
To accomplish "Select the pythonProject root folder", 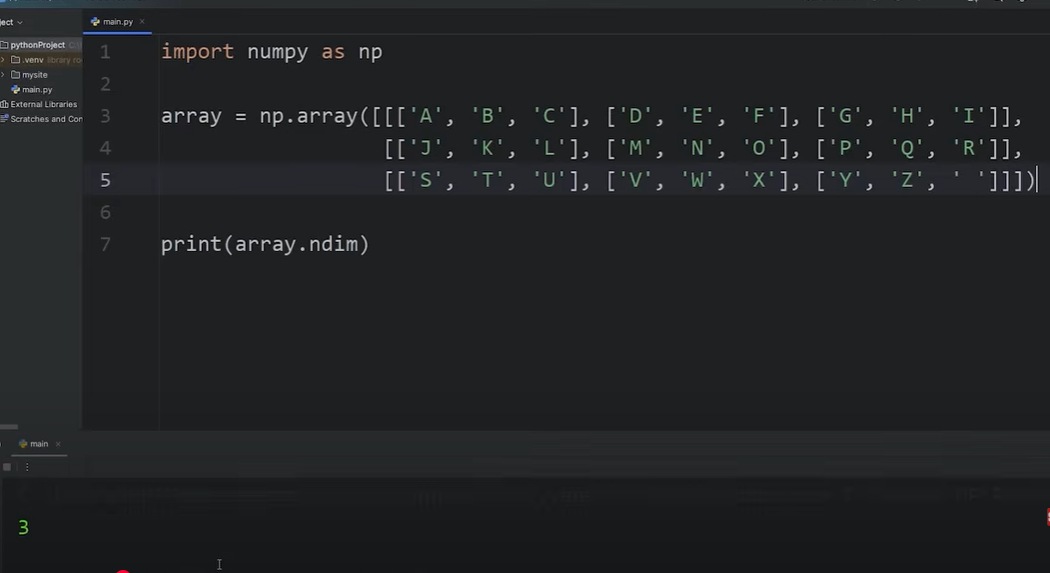I will 37,45.
